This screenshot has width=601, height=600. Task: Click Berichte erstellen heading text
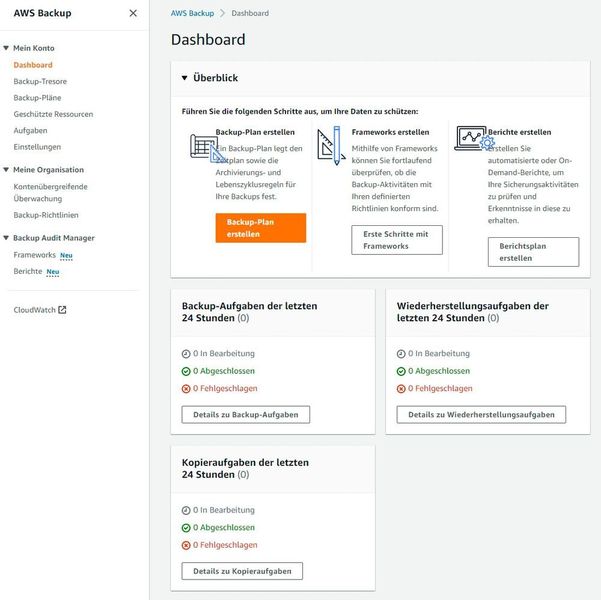(x=519, y=132)
